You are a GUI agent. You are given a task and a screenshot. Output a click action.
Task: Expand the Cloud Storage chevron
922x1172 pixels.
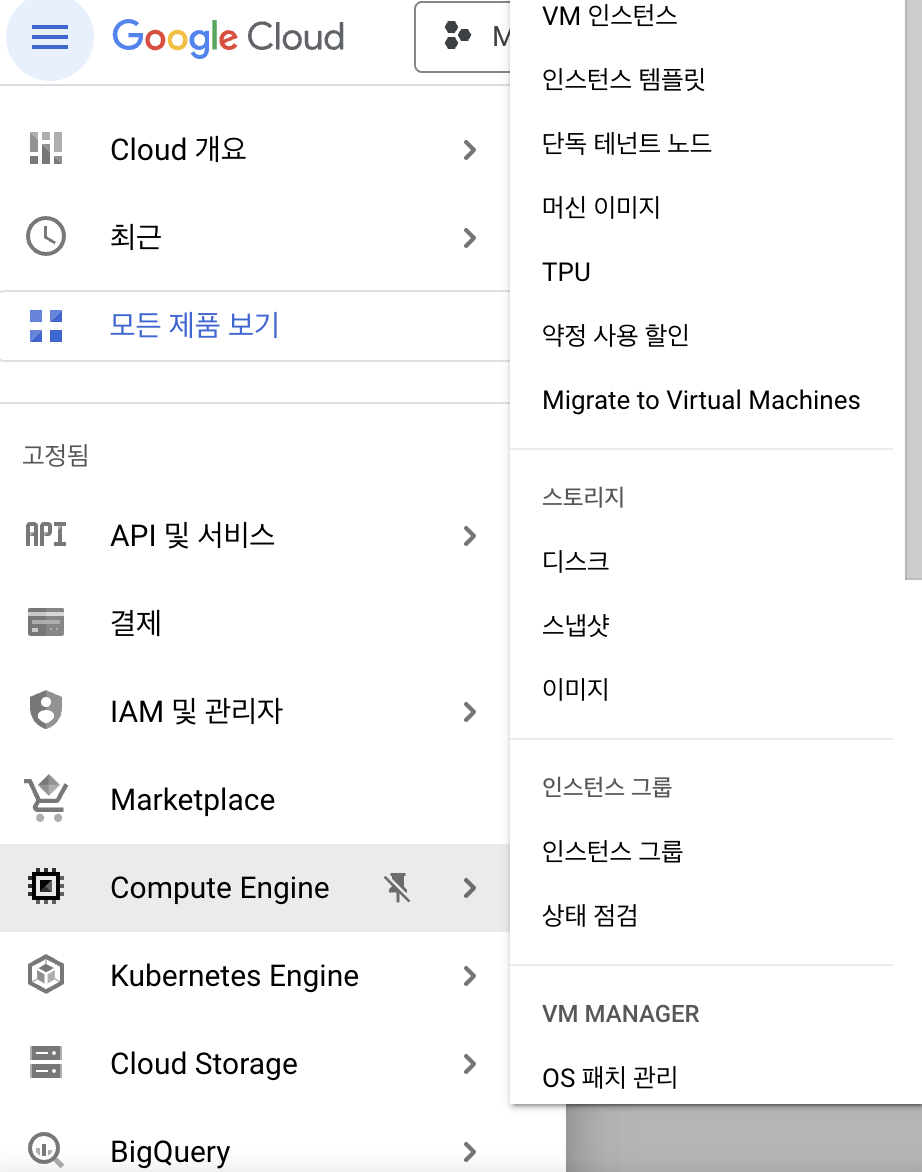pos(469,1064)
